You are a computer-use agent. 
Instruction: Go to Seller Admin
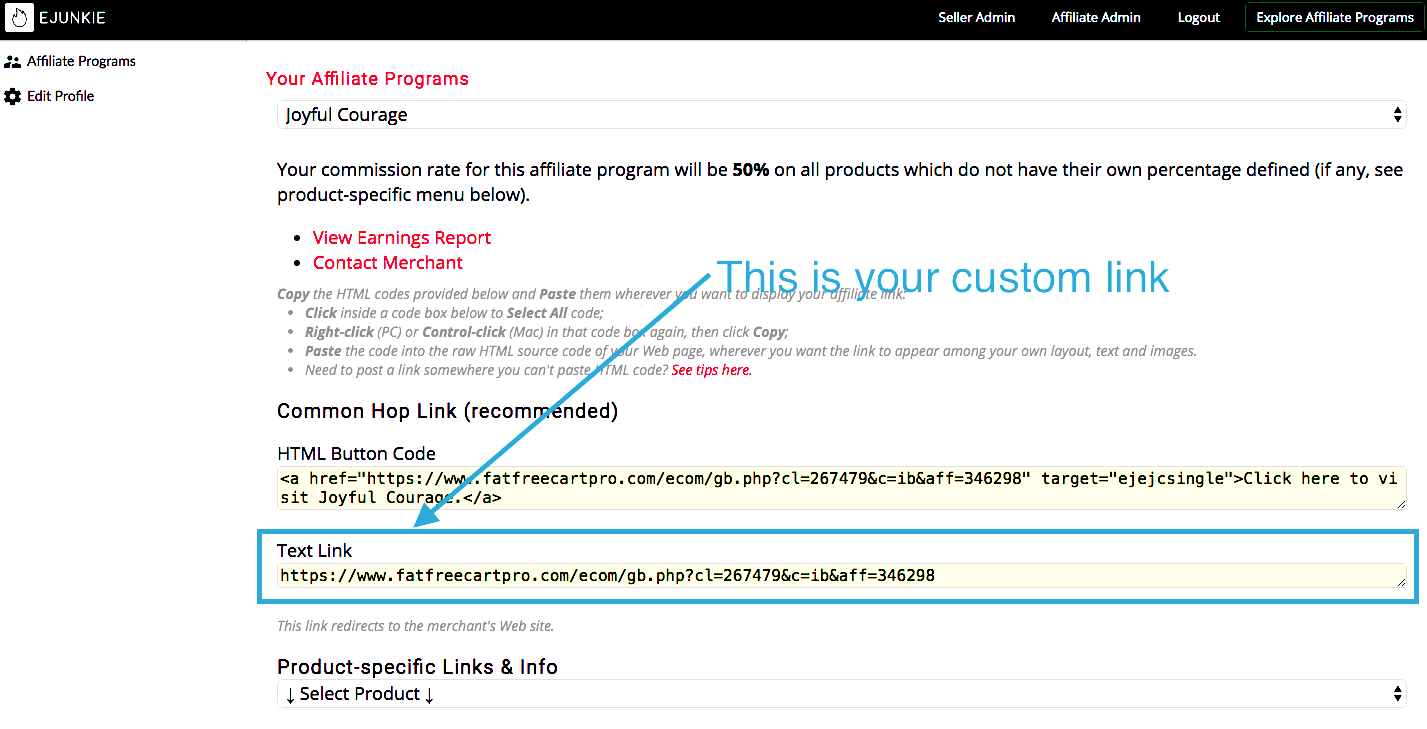pyautogui.click(x=976, y=17)
